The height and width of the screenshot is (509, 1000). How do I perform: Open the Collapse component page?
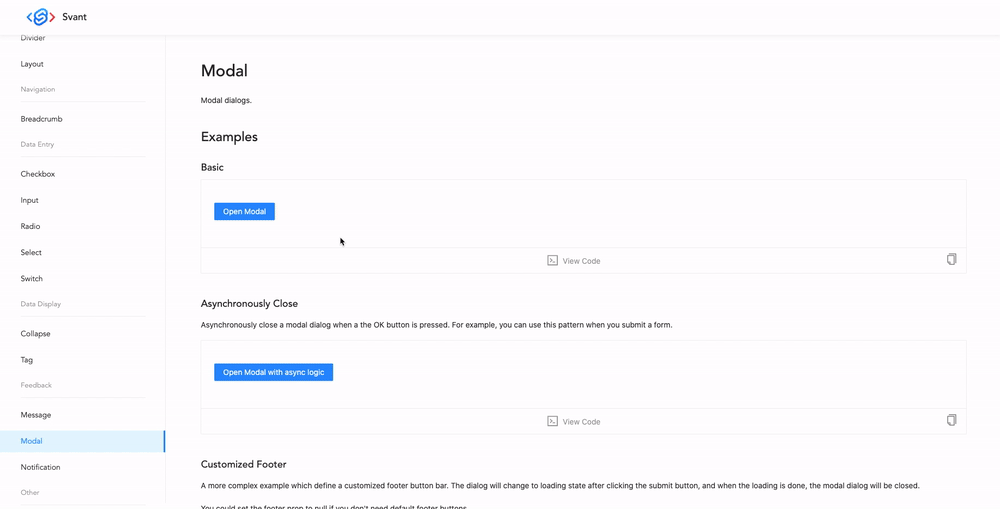click(36, 334)
